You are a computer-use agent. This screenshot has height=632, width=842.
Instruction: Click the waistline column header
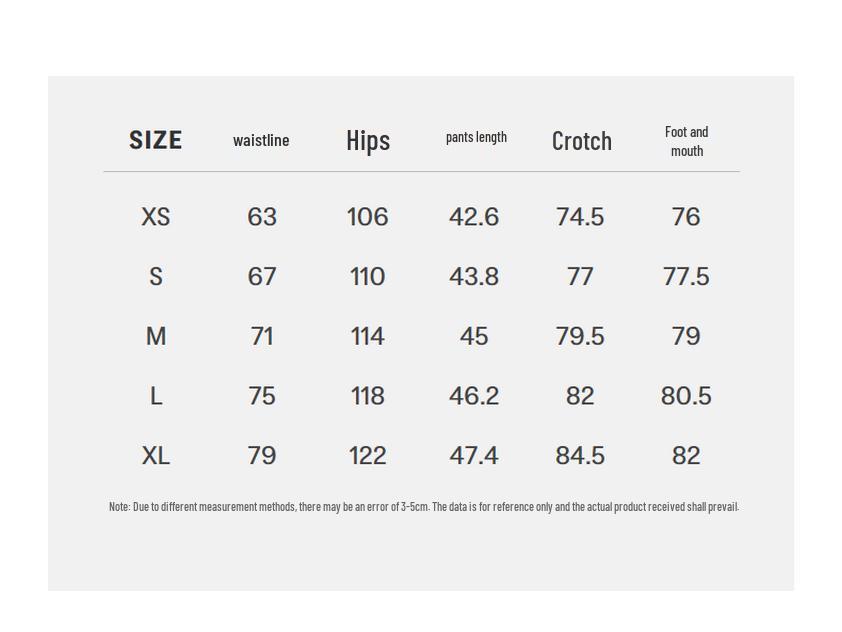[x=261, y=140]
